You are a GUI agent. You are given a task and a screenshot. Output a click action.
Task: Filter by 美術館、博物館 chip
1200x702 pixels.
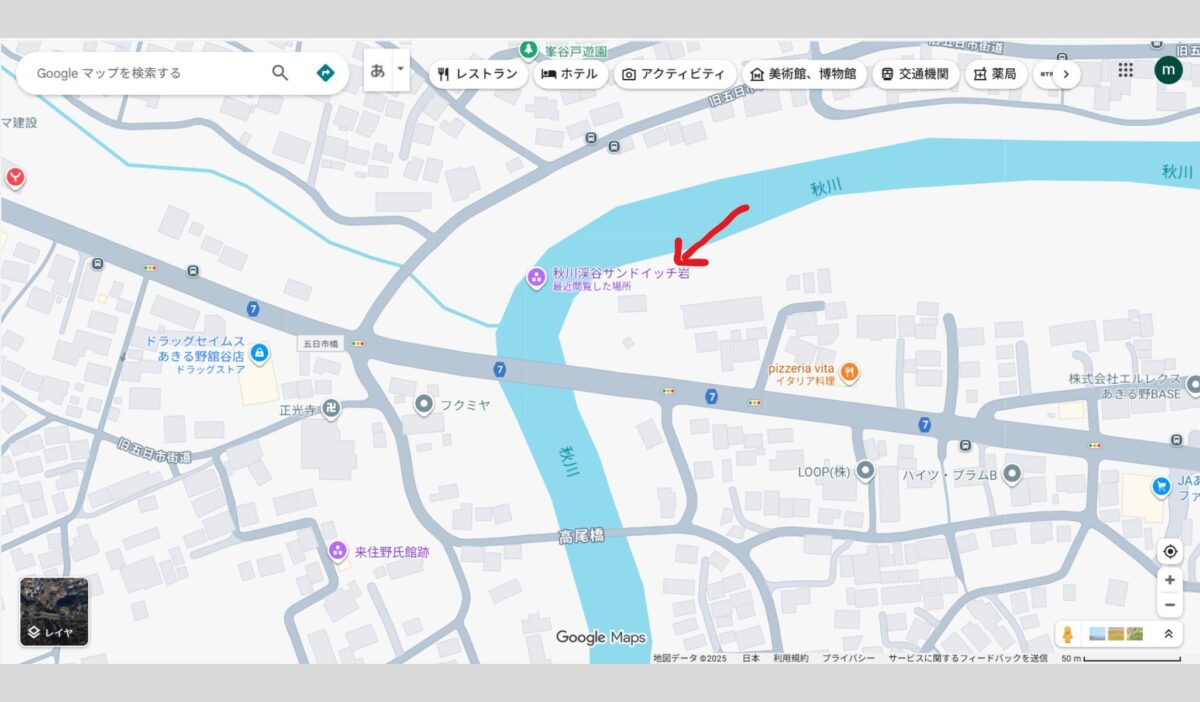[x=803, y=74]
